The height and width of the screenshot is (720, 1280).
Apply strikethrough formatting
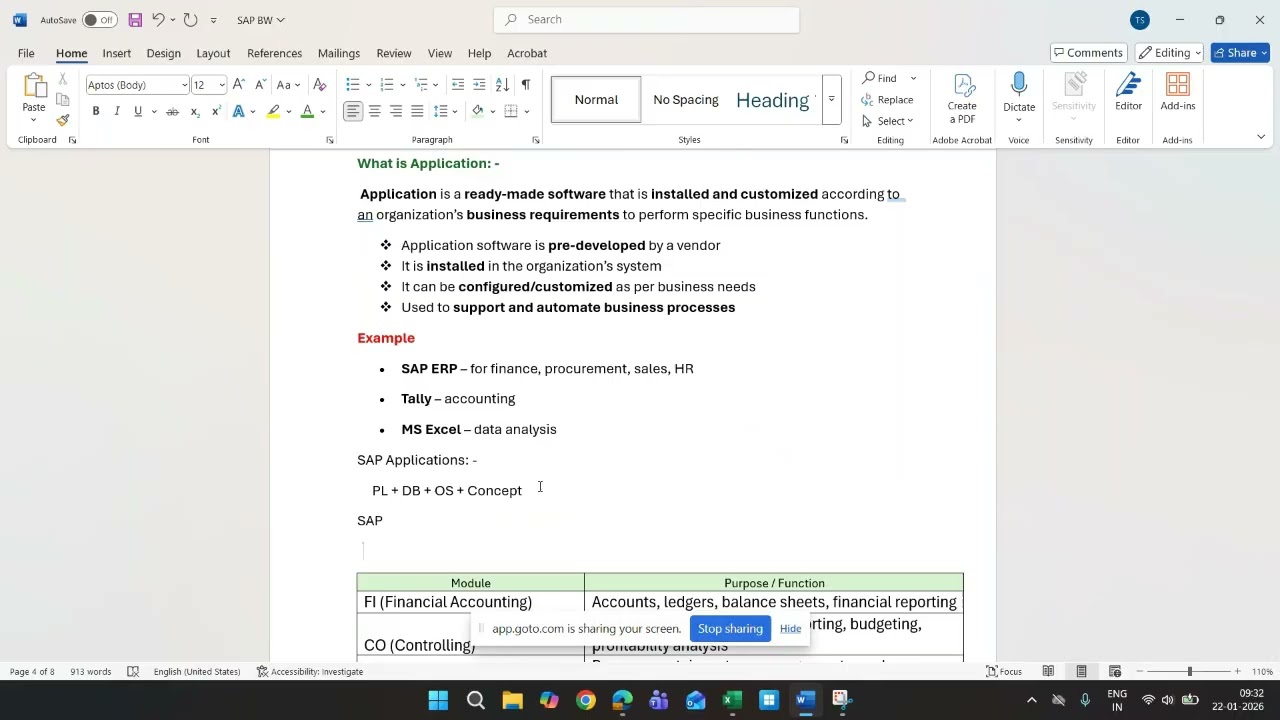point(172,111)
